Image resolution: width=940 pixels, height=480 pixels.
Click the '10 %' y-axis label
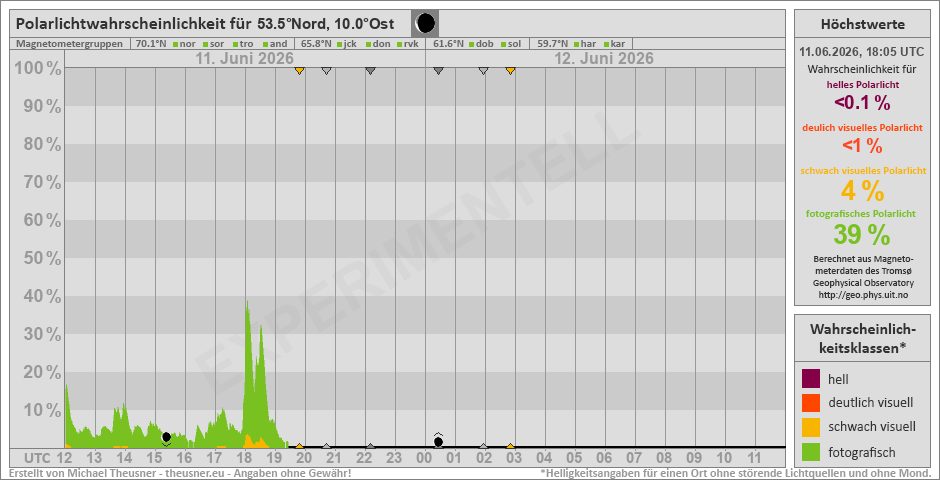click(x=42, y=410)
